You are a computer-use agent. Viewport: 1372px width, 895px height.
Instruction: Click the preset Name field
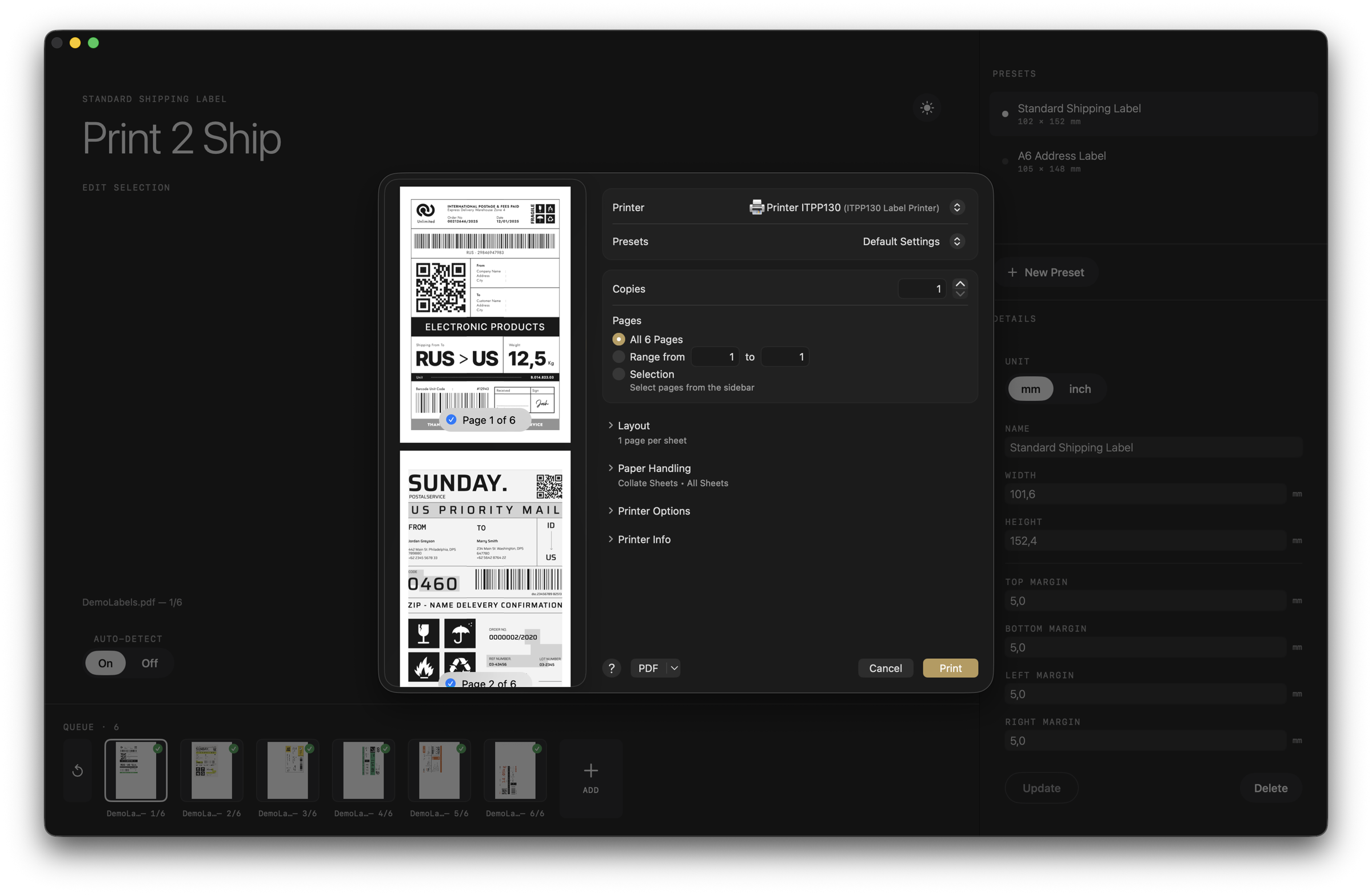[x=1153, y=447]
